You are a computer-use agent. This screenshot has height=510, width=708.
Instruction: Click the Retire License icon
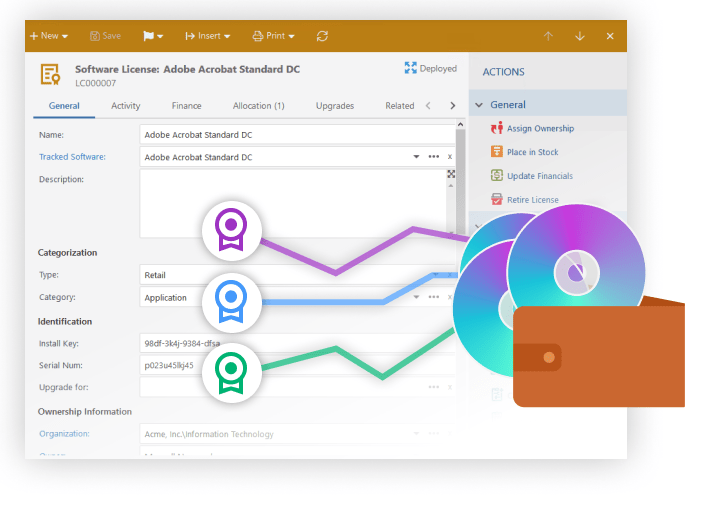click(x=497, y=200)
